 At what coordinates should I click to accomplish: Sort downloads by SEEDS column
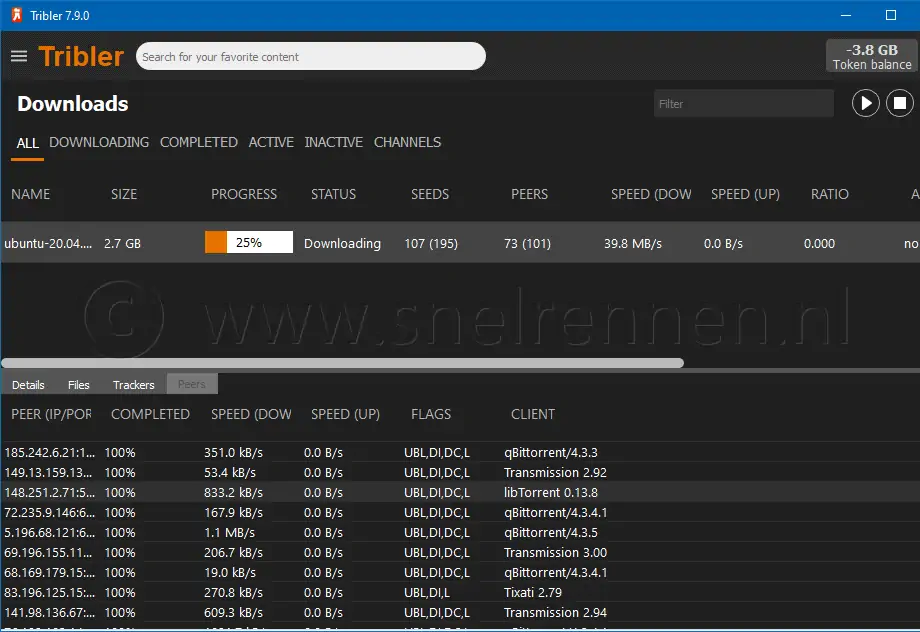(x=429, y=194)
